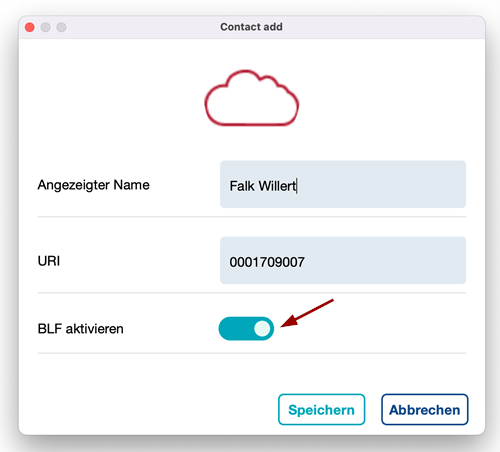Screen dimensions: 500x452
Task: Click the Angezeigter Name label
Action: [93, 185]
